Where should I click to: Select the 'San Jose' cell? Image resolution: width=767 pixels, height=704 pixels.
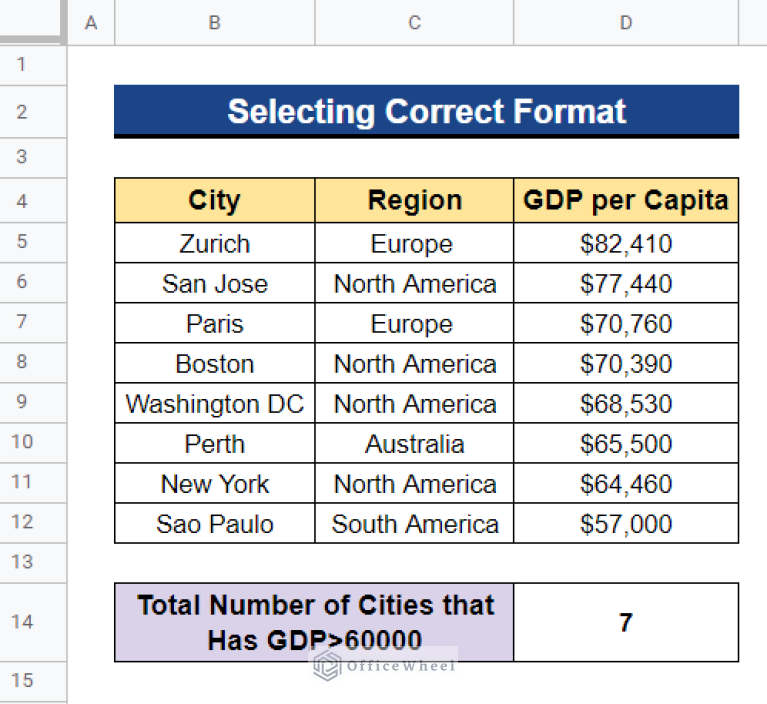pos(215,283)
